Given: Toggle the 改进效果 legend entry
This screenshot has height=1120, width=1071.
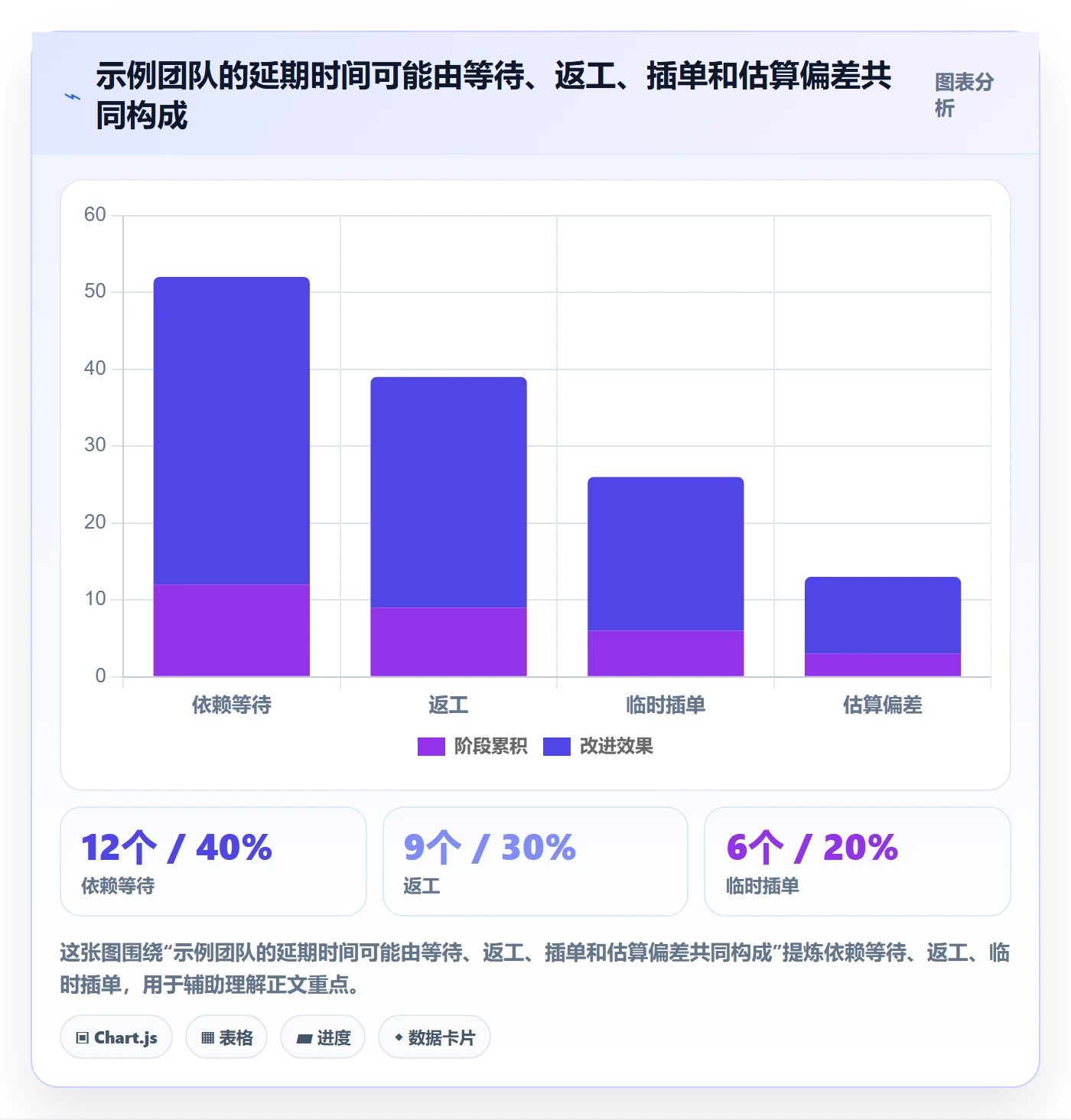Looking at the screenshot, I should pyautogui.click(x=598, y=746).
